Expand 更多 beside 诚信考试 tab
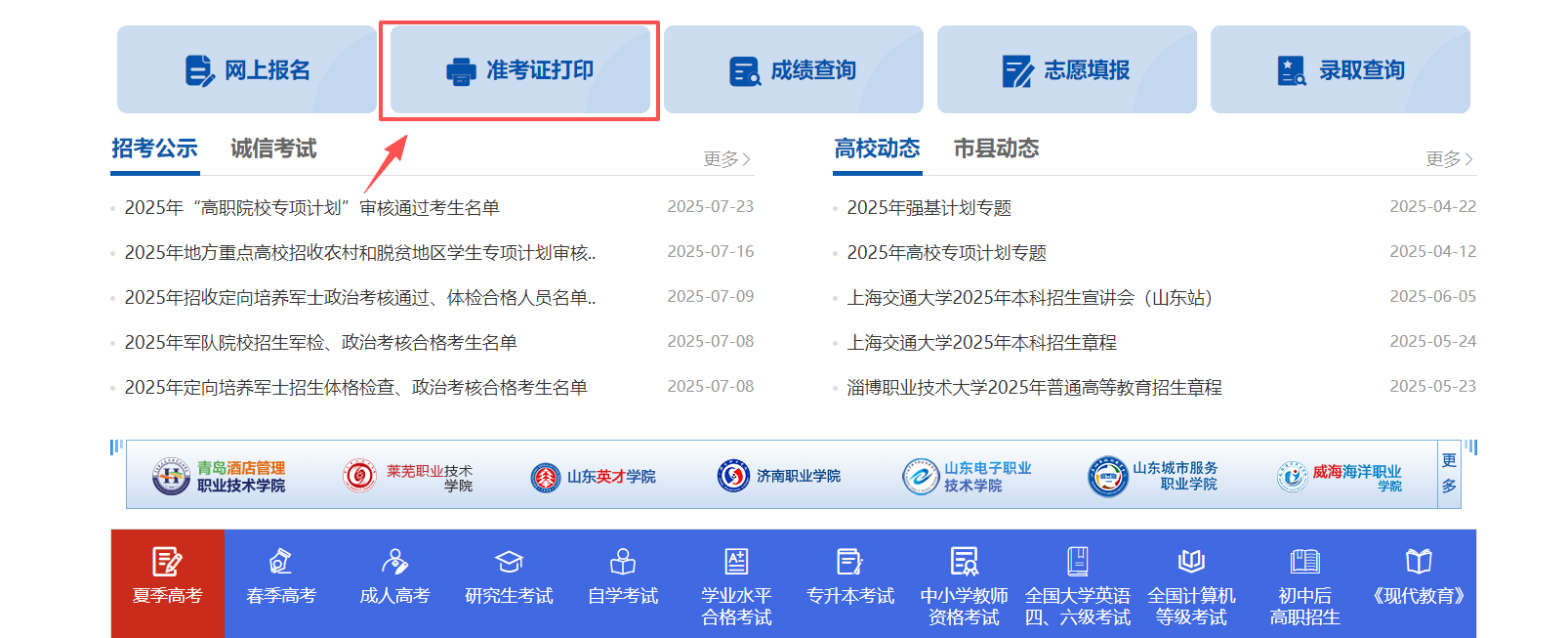Viewport: 1568px width, 638px height. pyautogui.click(x=727, y=158)
